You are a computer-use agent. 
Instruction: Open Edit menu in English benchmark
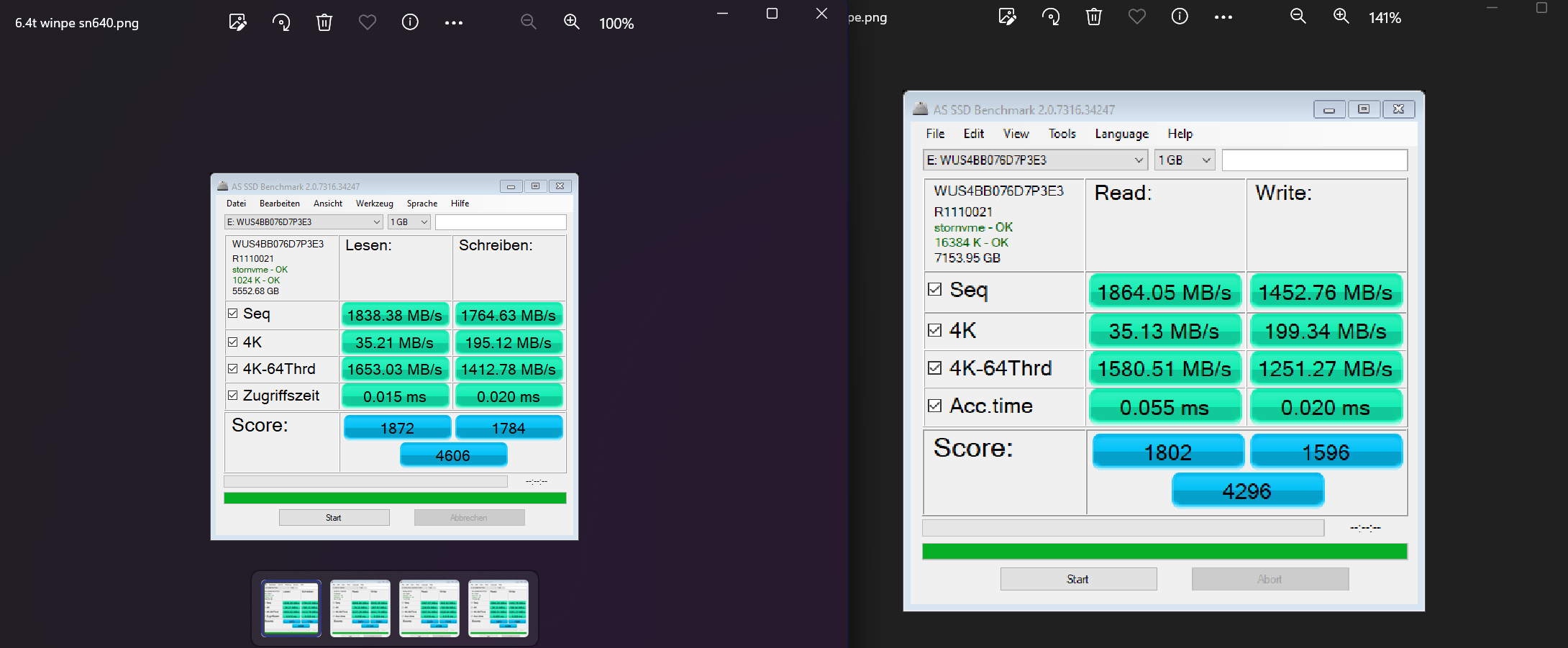[x=974, y=134]
